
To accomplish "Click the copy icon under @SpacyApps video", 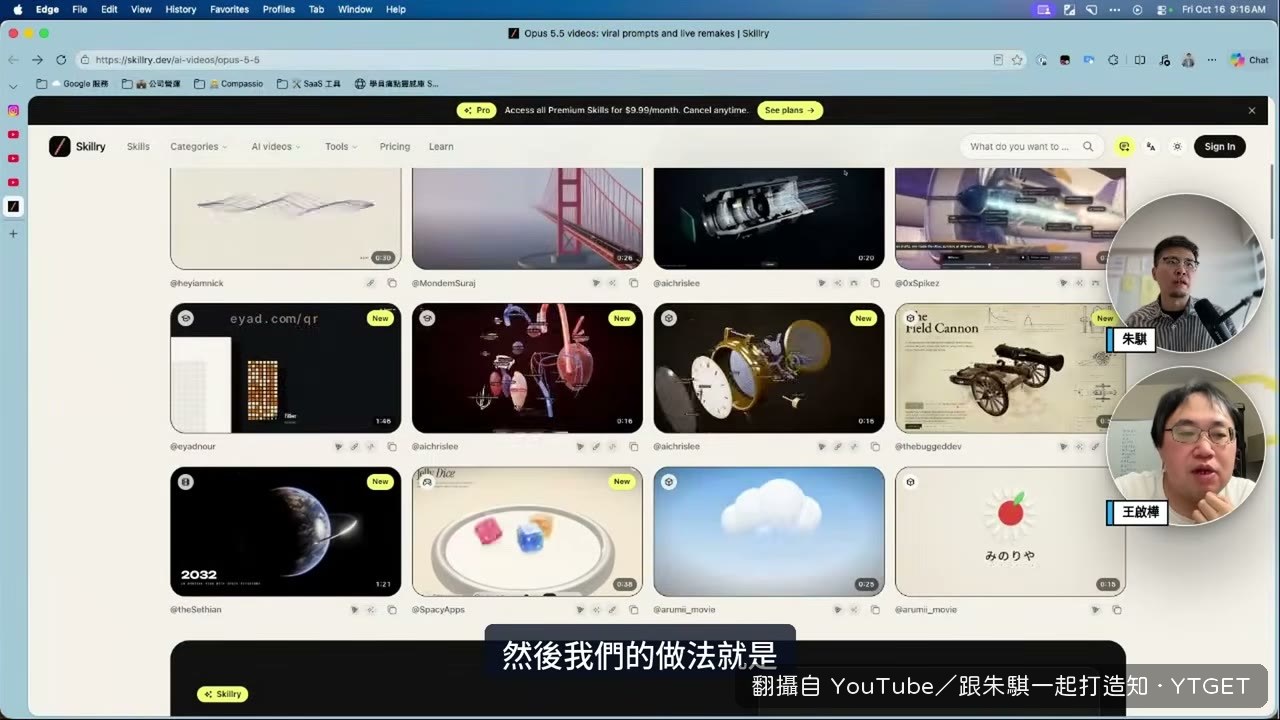I will point(634,609).
